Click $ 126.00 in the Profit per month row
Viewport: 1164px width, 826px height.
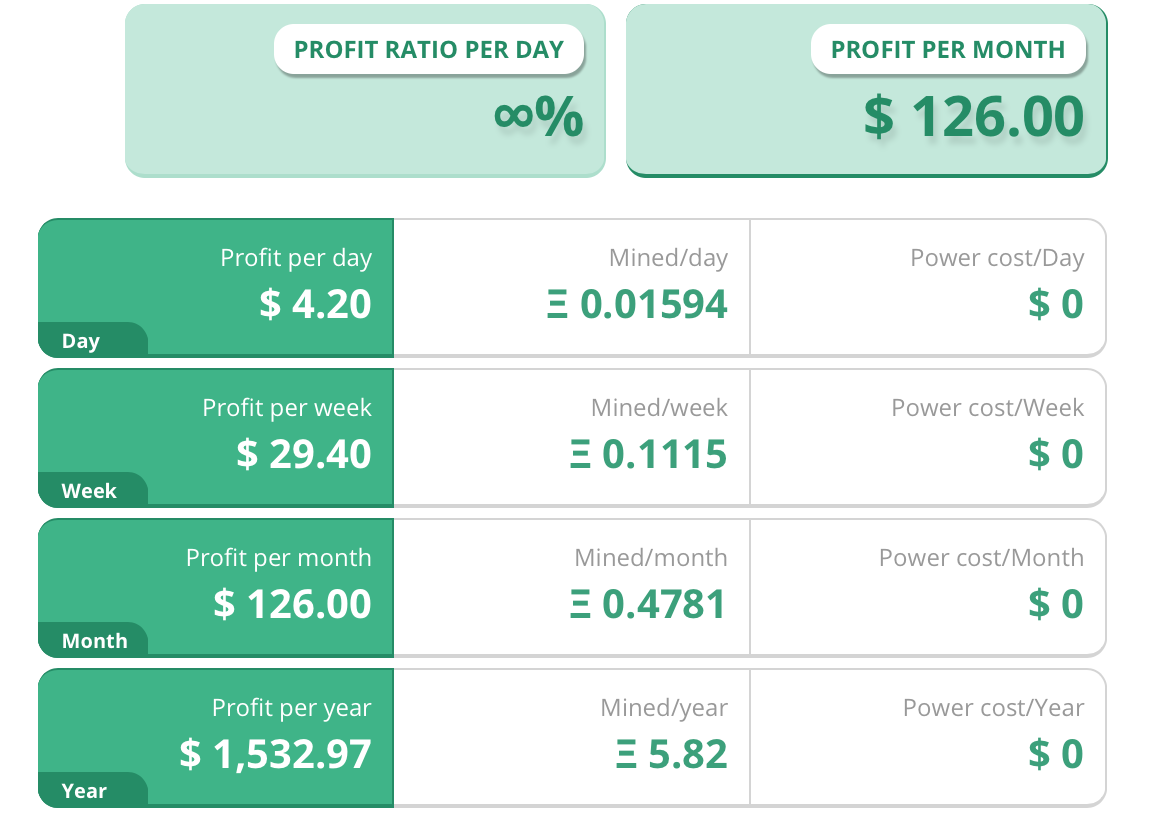pyautogui.click(x=293, y=604)
